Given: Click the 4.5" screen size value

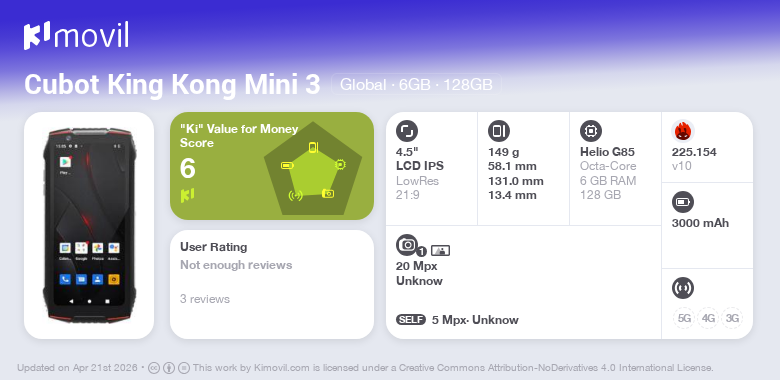Looking at the screenshot, I should (407, 152).
